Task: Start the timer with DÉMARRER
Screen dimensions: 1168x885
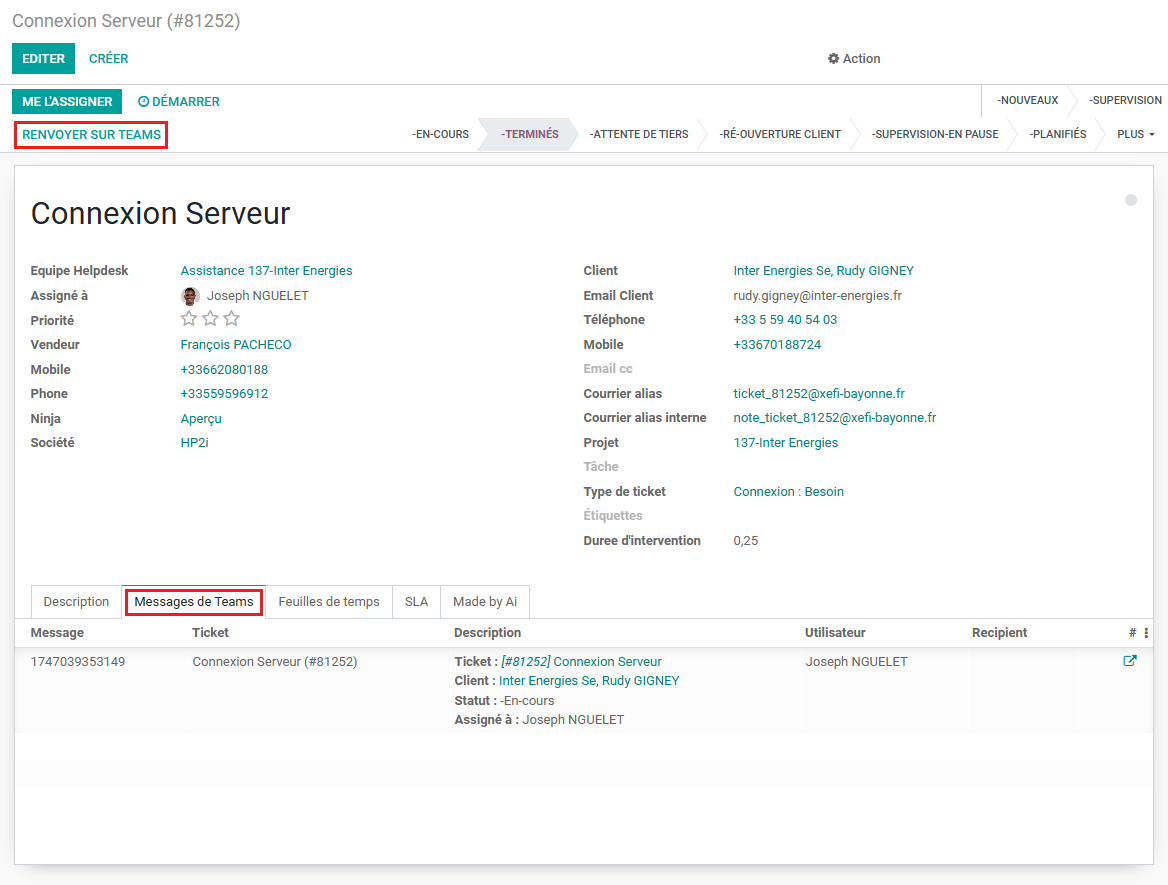Action: pyautogui.click(x=179, y=101)
